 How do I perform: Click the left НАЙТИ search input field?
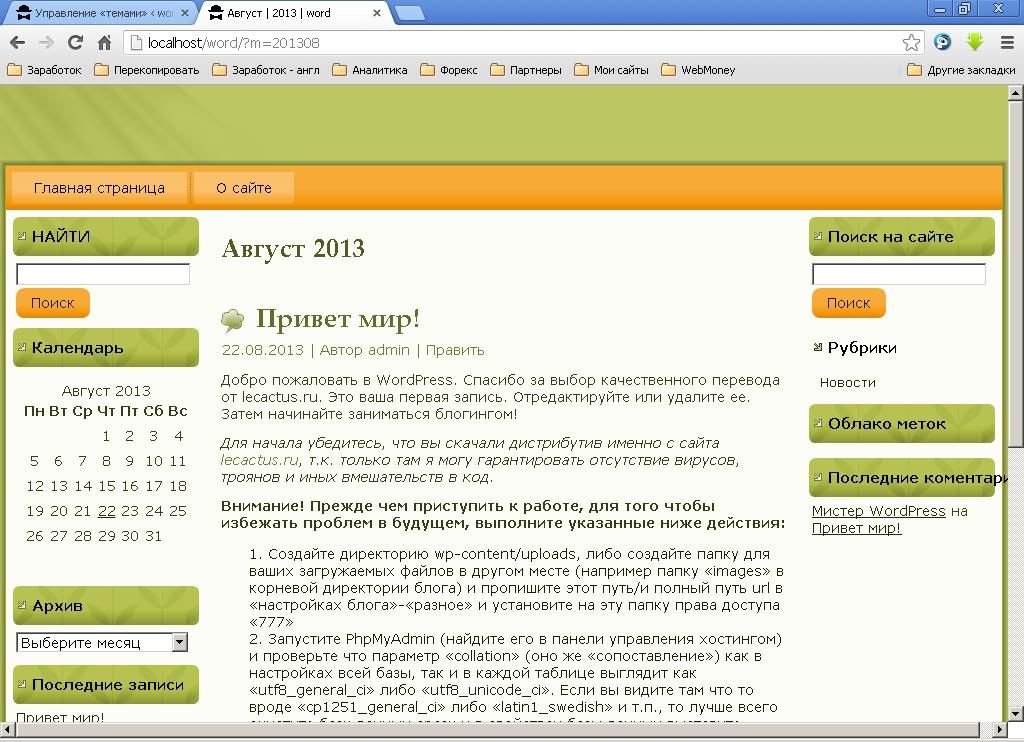tap(103, 274)
